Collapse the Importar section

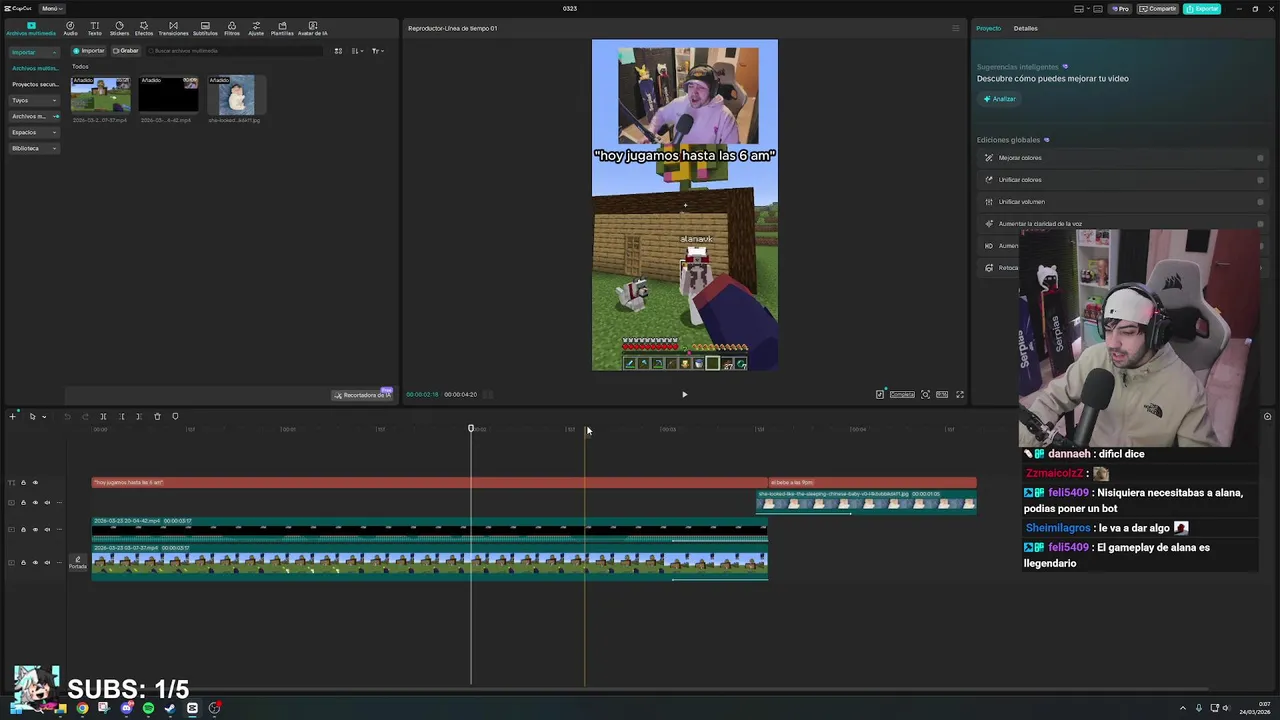click(x=34, y=52)
